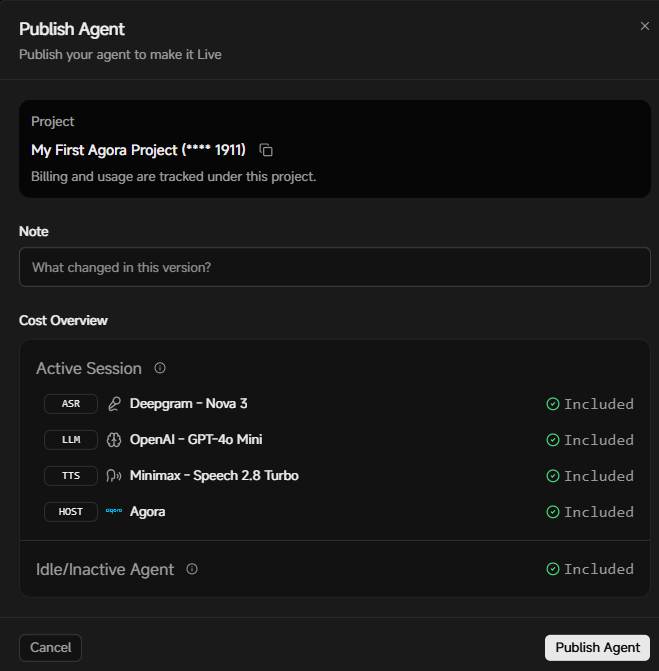Click the Idle/Inactive Agent info icon
This screenshot has width=659, height=671.
192,569
